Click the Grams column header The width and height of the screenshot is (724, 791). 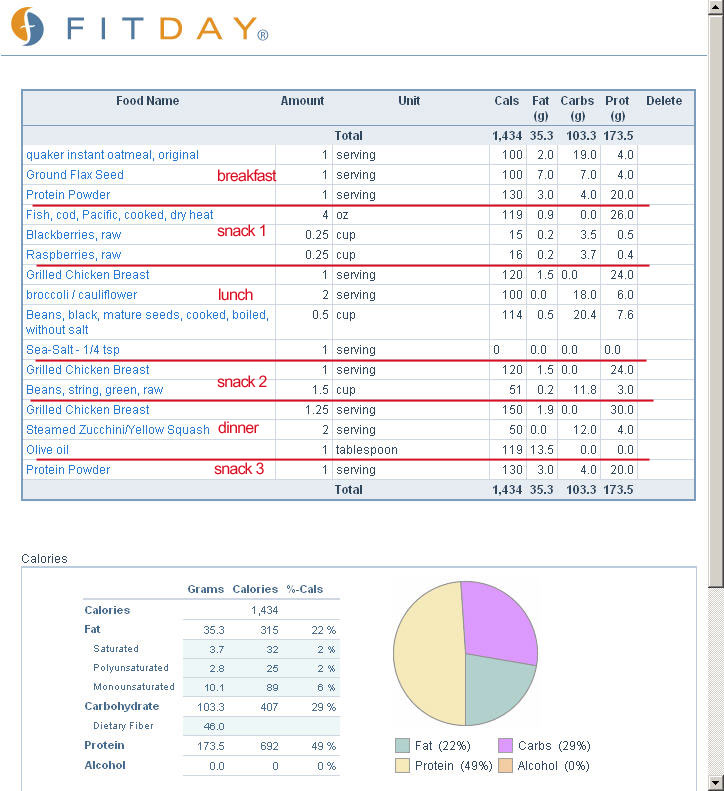[205, 589]
